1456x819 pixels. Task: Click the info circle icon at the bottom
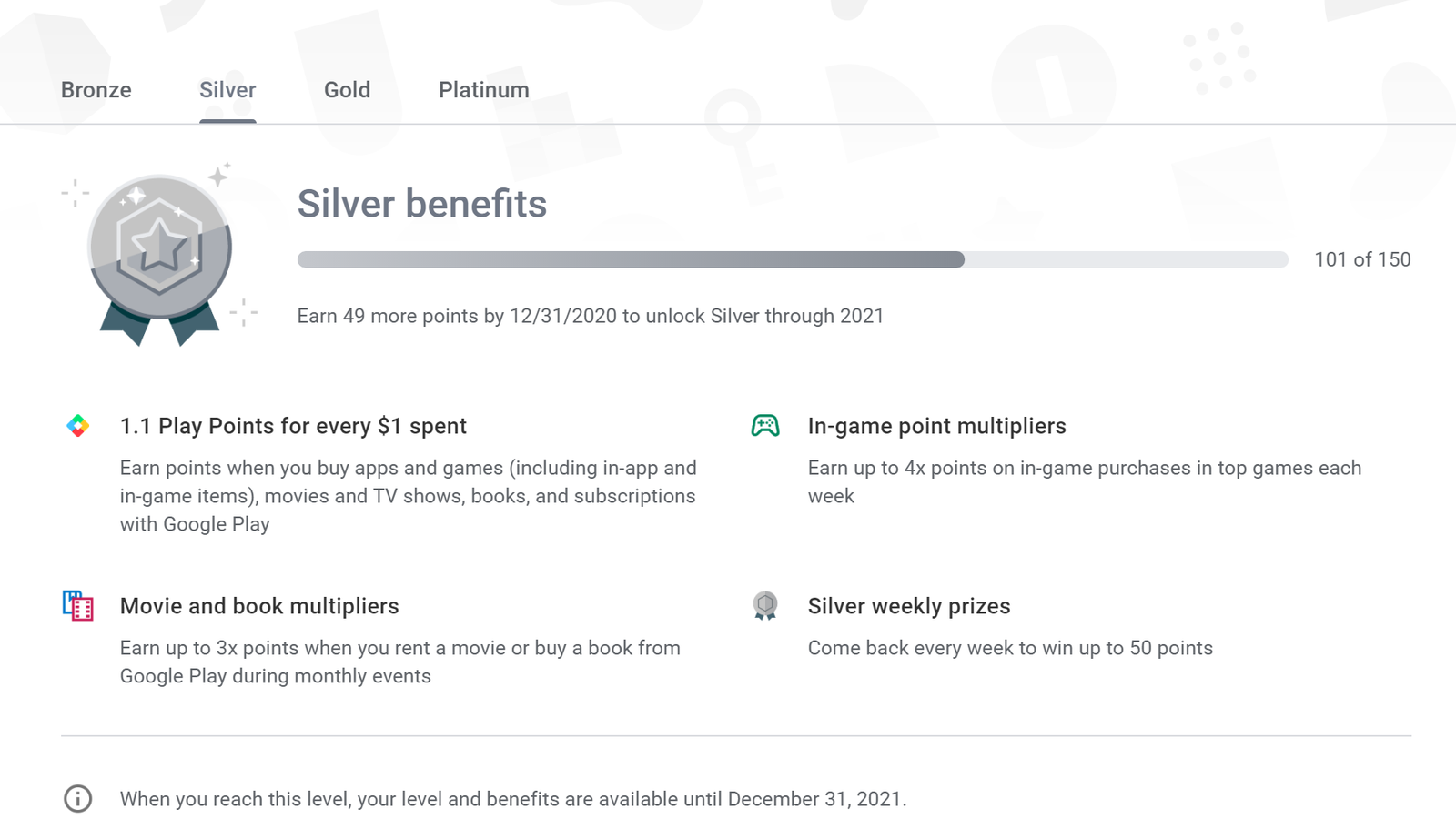click(x=77, y=798)
